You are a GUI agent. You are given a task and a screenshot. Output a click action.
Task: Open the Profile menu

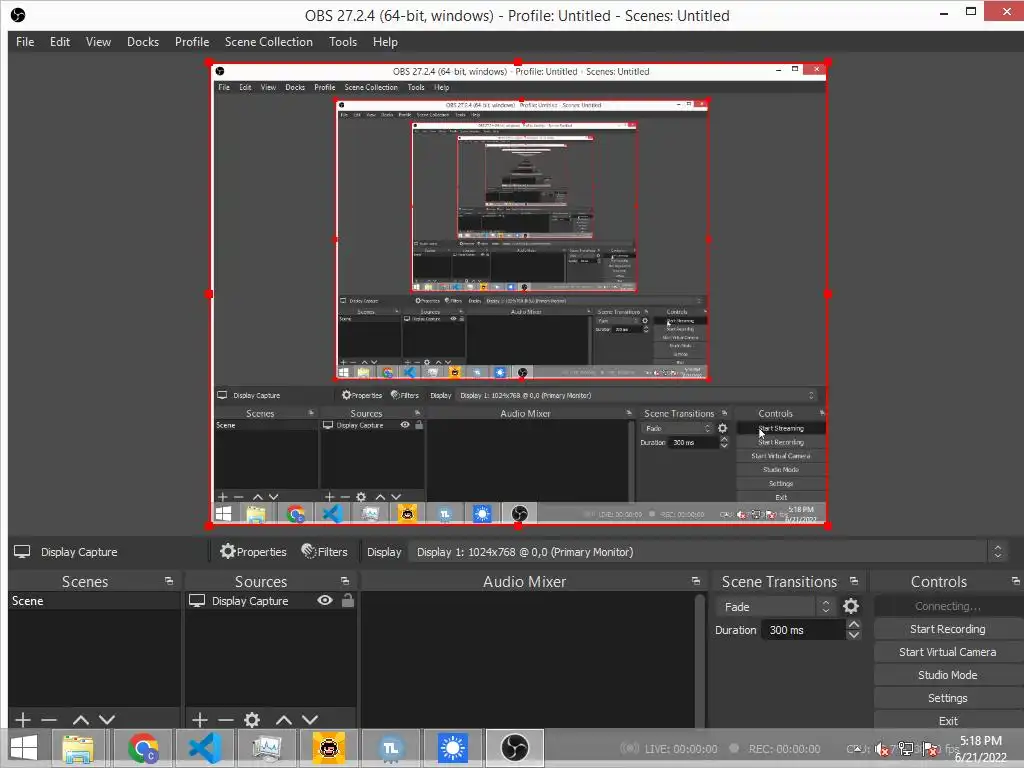pos(191,42)
